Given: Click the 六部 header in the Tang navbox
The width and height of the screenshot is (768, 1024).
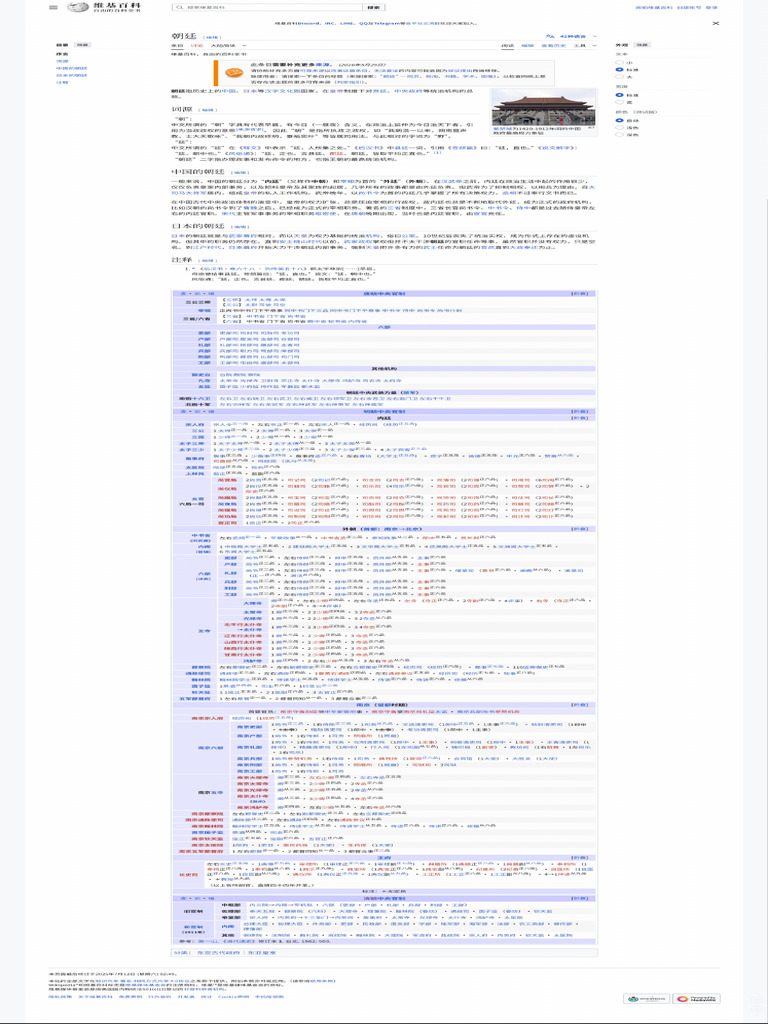Looking at the screenshot, I should [384, 326].
